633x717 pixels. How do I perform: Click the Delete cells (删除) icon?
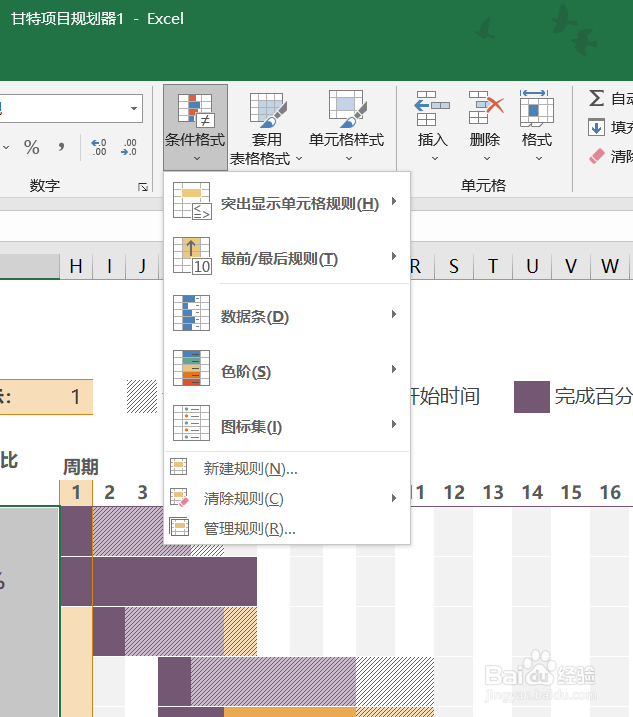pyautogui.click(x=485, y=108)
